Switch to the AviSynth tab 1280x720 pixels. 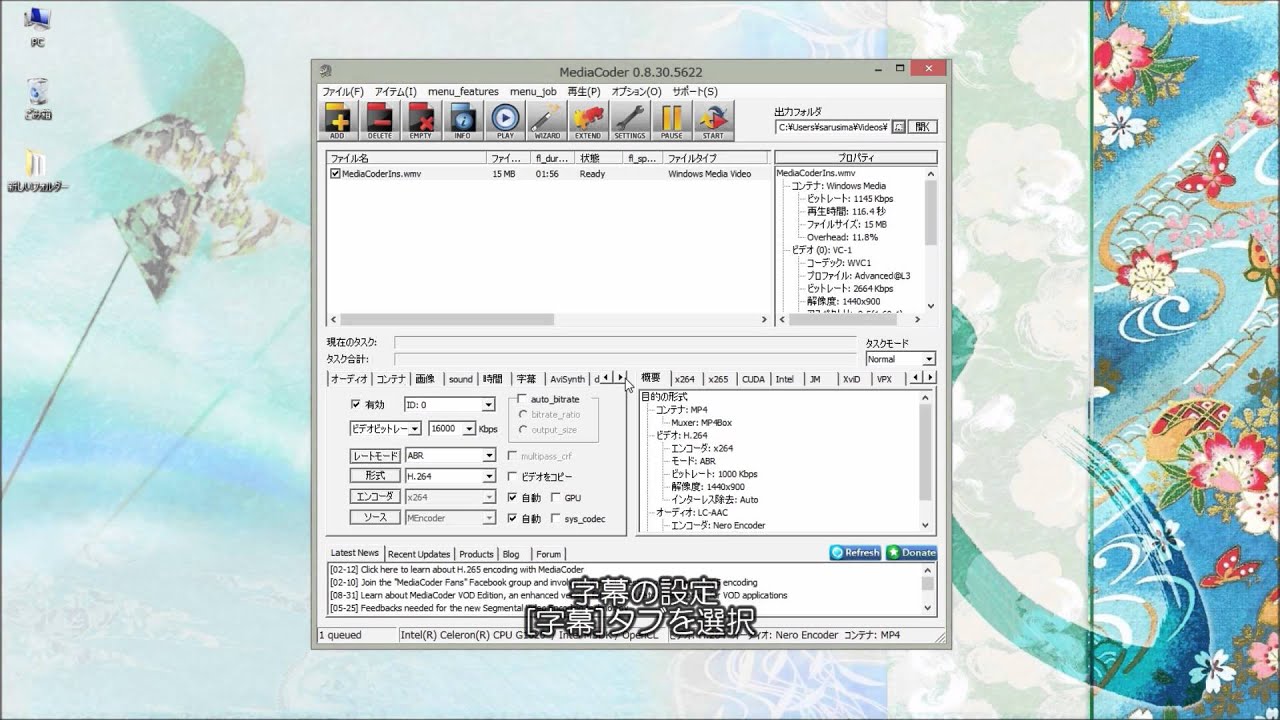567,379
